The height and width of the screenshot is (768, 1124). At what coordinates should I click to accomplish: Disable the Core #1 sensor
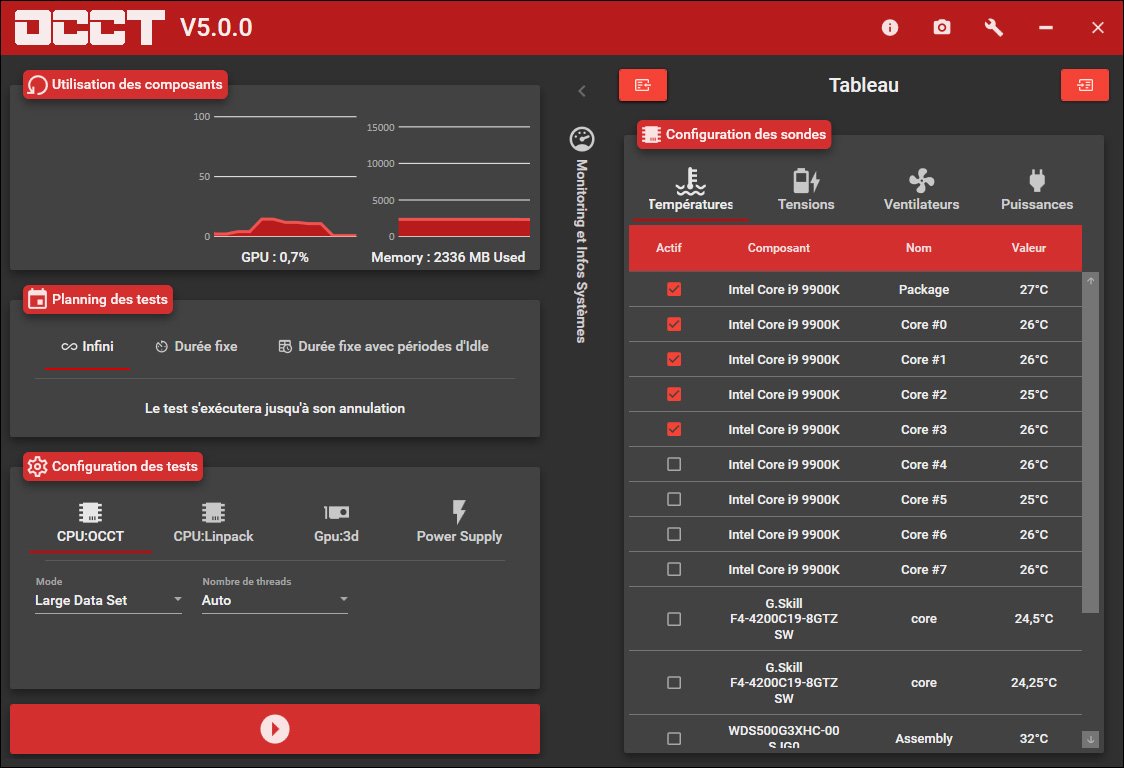pyautogui.click(x=674, y=359)
